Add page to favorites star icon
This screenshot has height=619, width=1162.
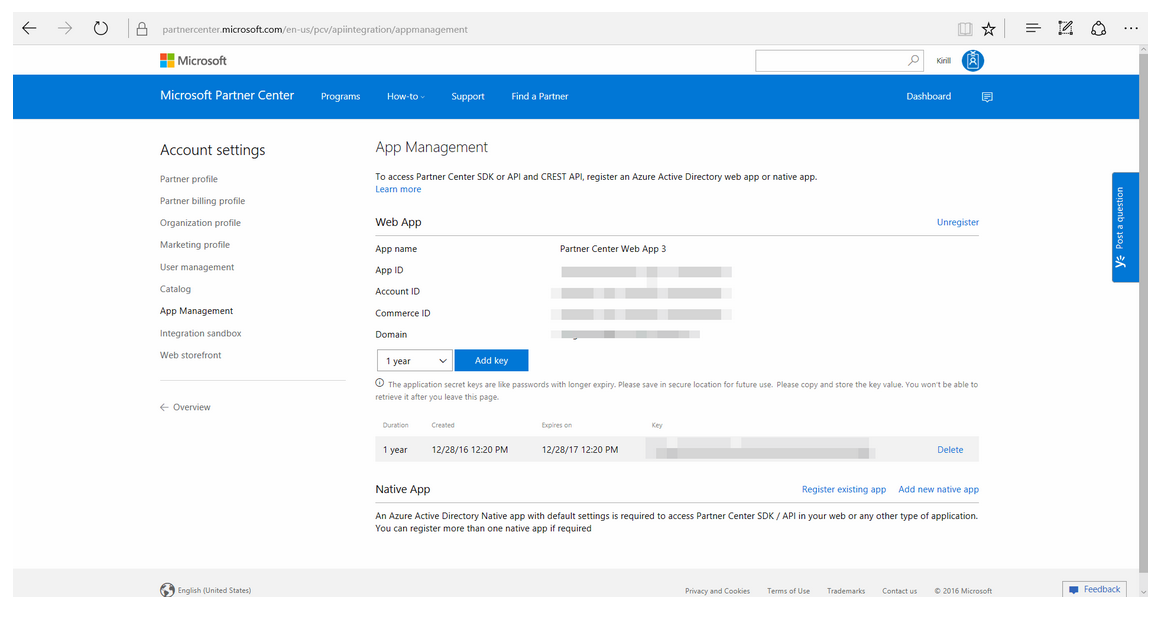(989, 29)
